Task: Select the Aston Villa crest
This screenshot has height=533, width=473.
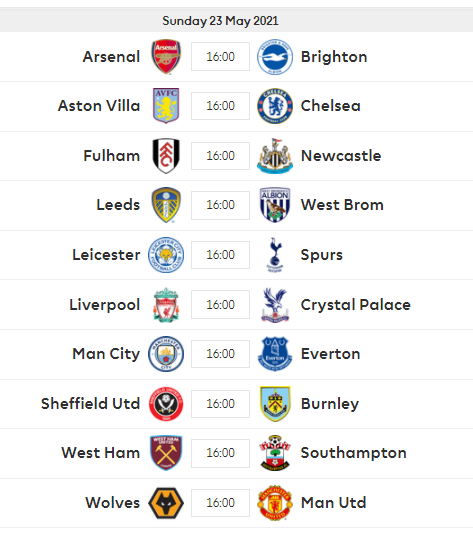Action: click(166, 106)
